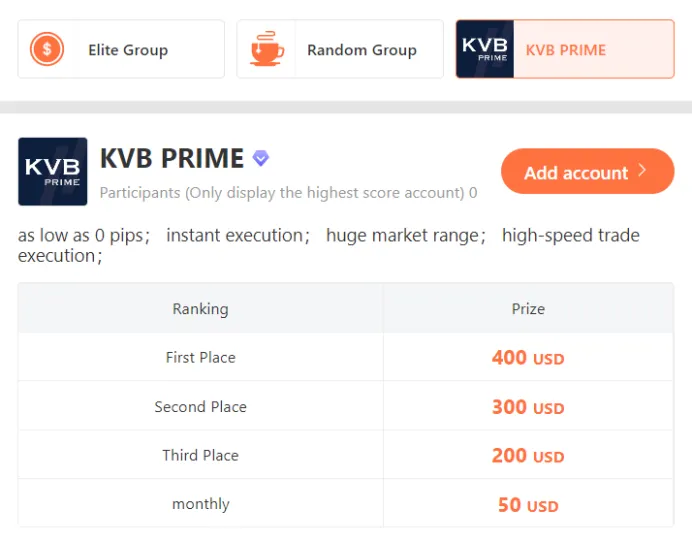Switch to the Random Group tab
Screen dimensions: 692x541
[340, 49]
